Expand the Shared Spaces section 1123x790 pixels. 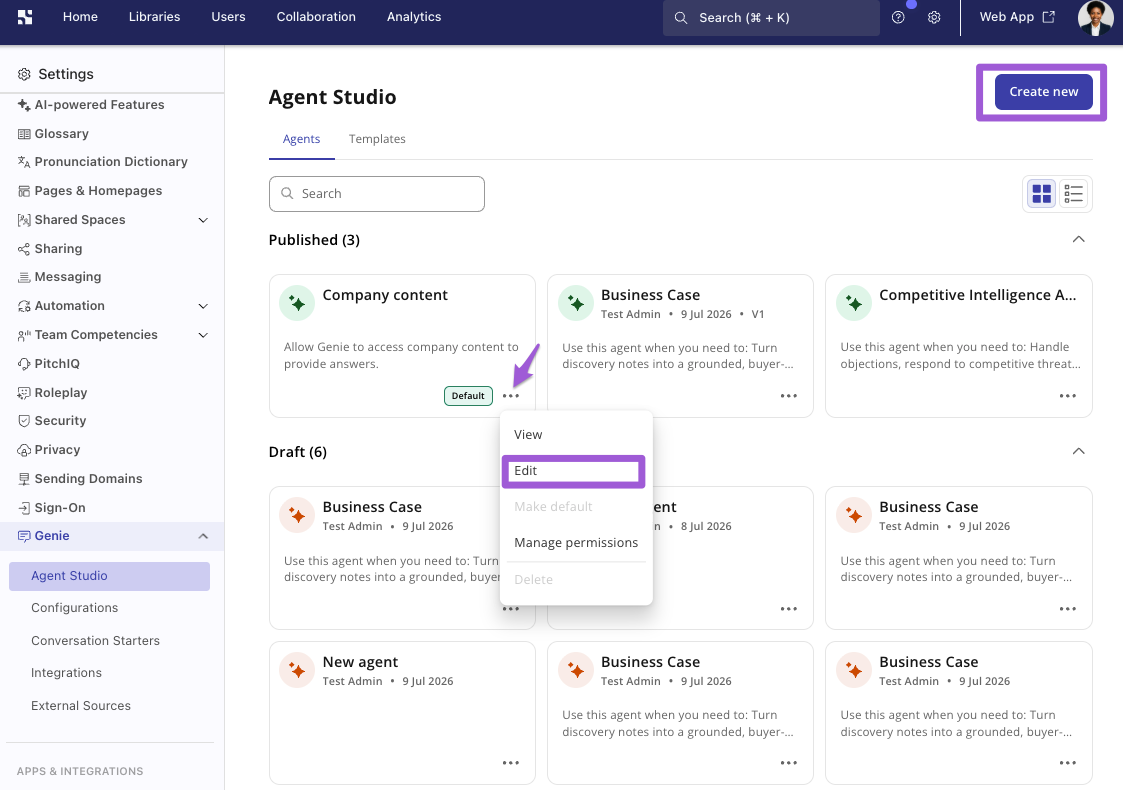point(203,220)
